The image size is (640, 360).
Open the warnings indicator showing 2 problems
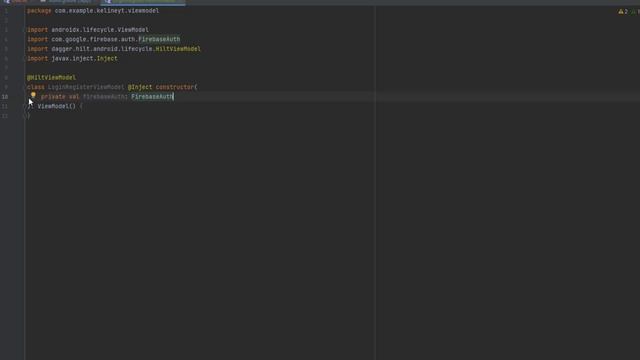[x=623, y=11]
